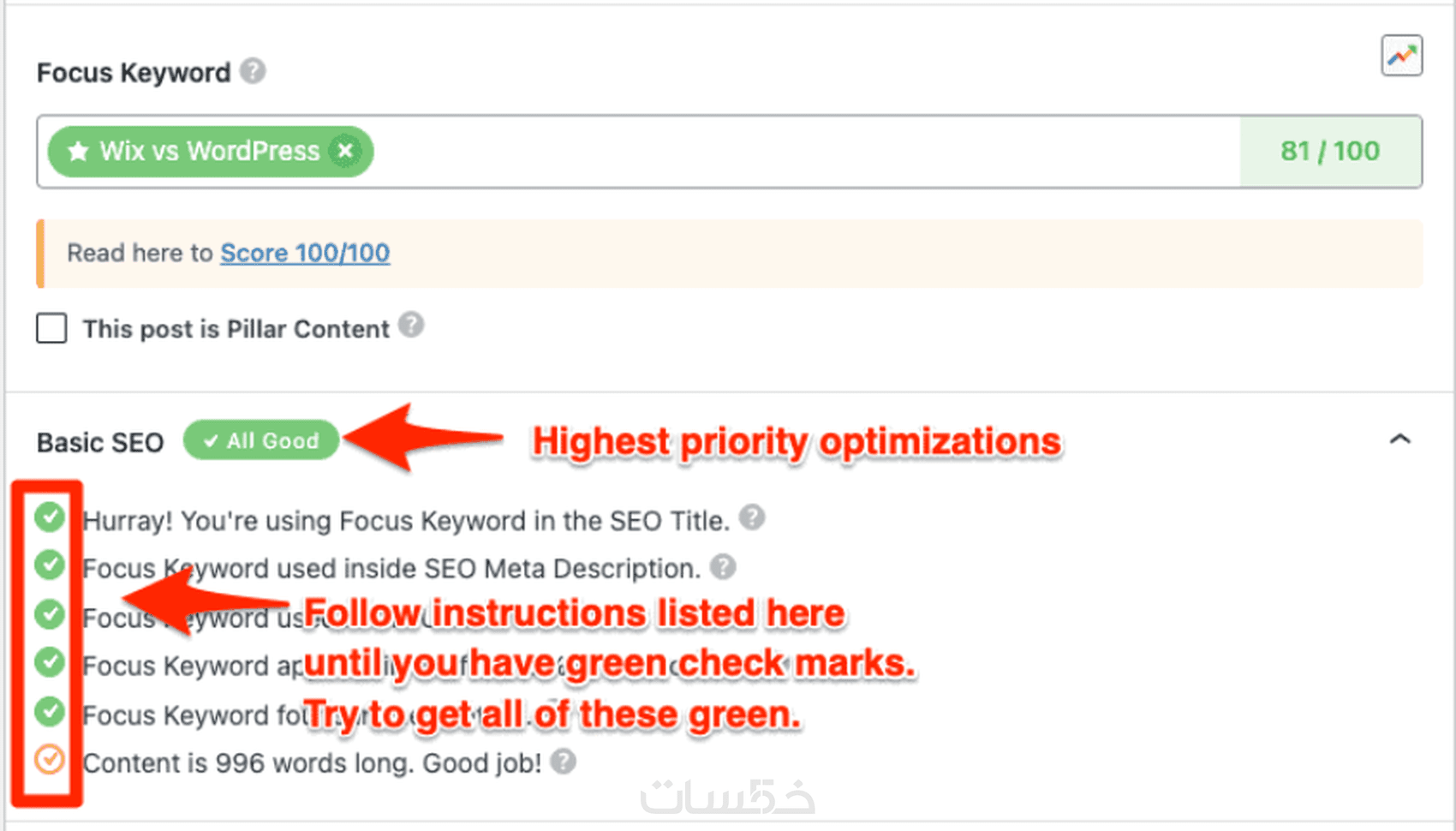The image size is (1456, 831).
Task: Click the 81 / 100 score indicator
Action: tap(1330, 152)
